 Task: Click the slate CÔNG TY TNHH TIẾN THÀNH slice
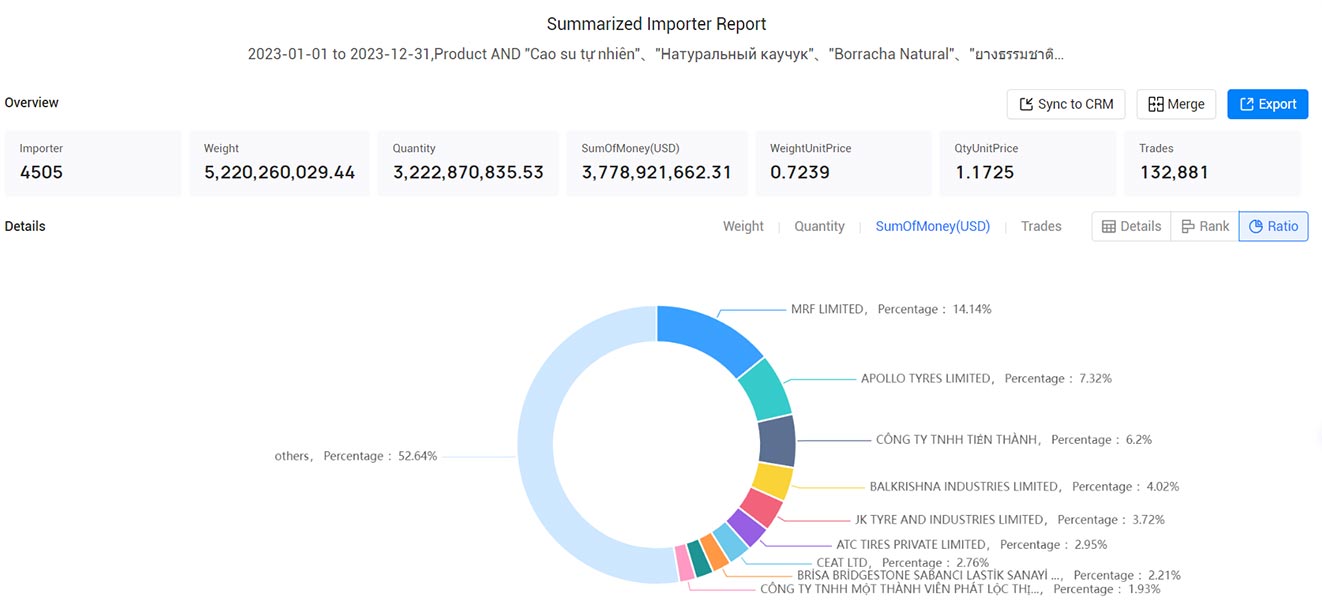pos(777,441)
